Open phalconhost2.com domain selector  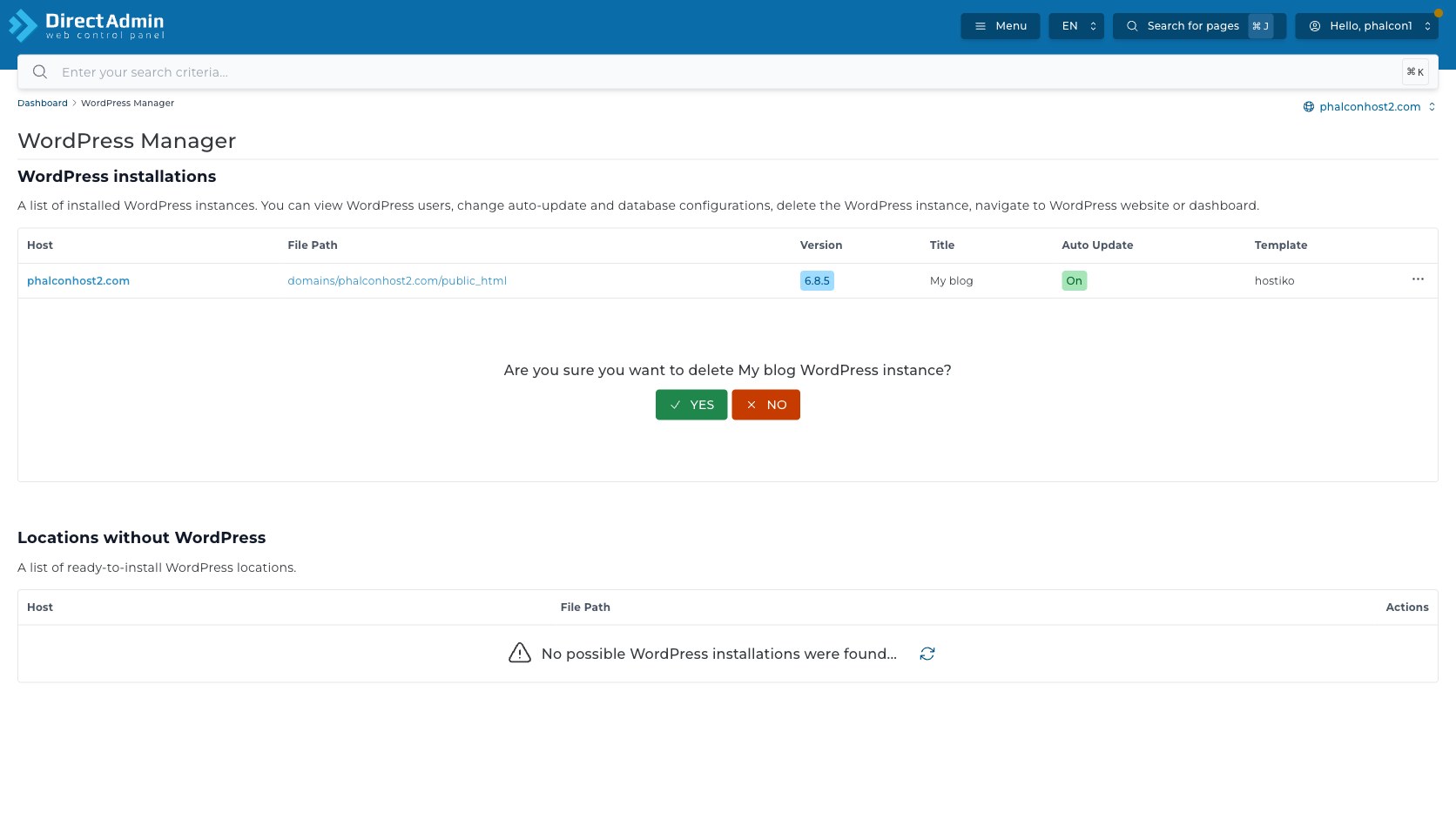point(1370,107)
